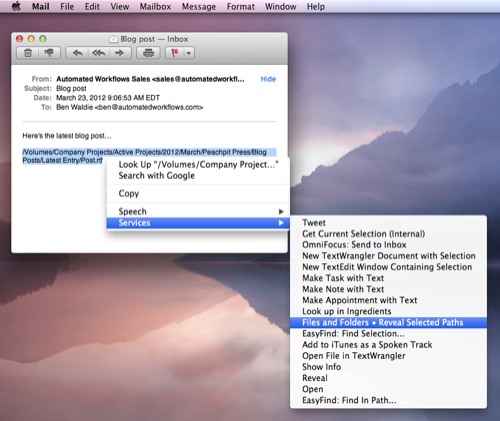Click the Reply All double-arrow icon
The image size is (500, 421).
tap(99, 53)
